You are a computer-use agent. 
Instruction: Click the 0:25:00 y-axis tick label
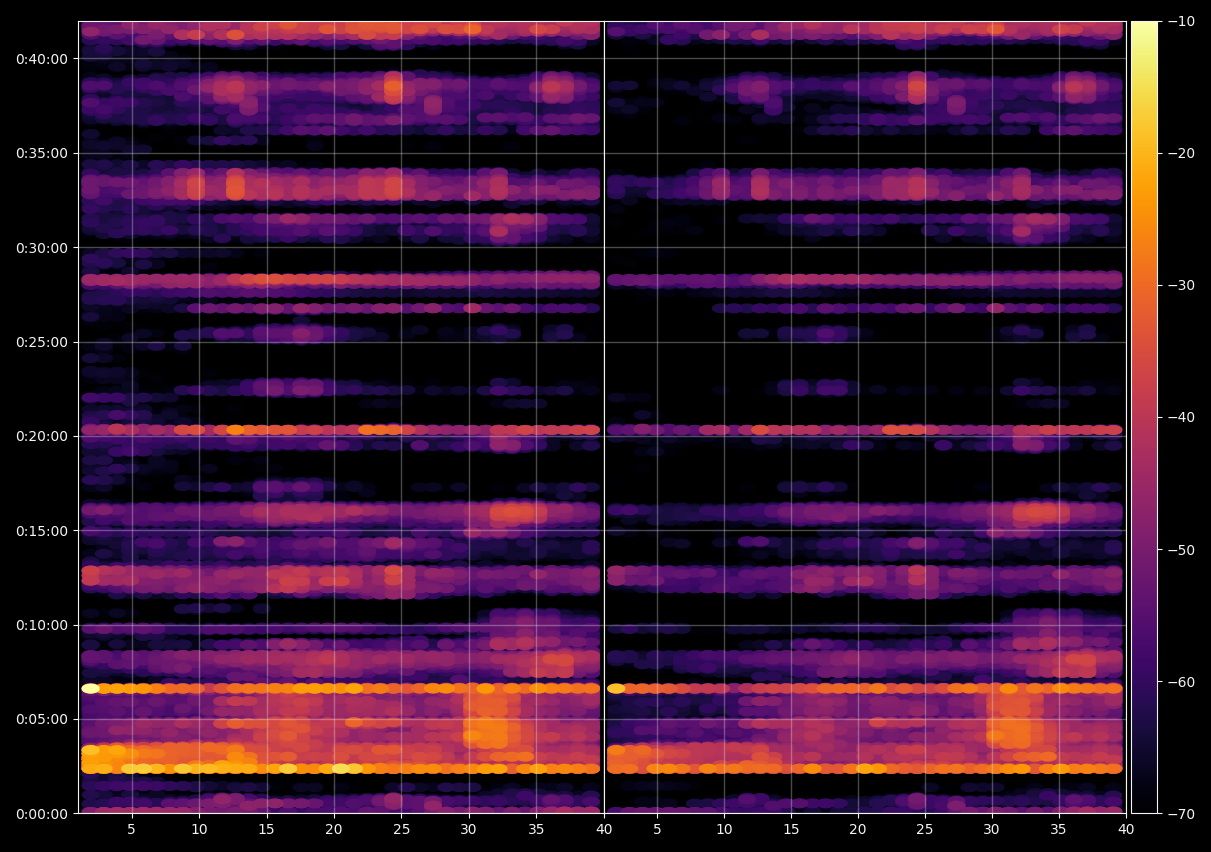pyautogui.click(x=41, y=342)
